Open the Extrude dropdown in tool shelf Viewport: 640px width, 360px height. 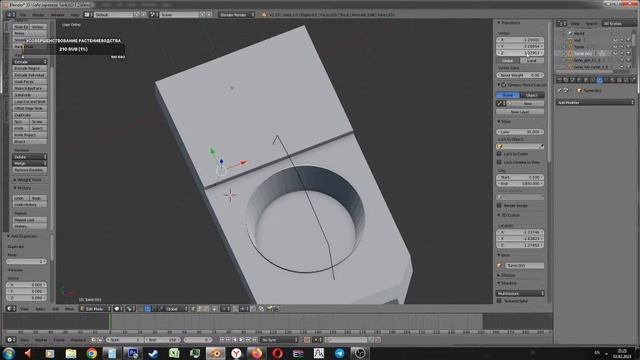[30, 62]
